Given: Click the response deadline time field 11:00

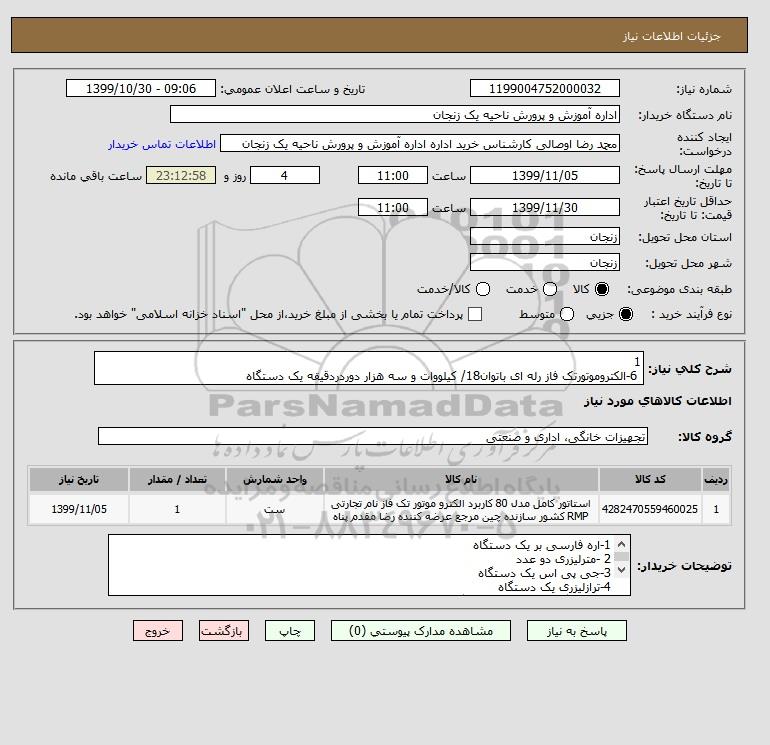Looking at the screenshot, I should point(393,175).
